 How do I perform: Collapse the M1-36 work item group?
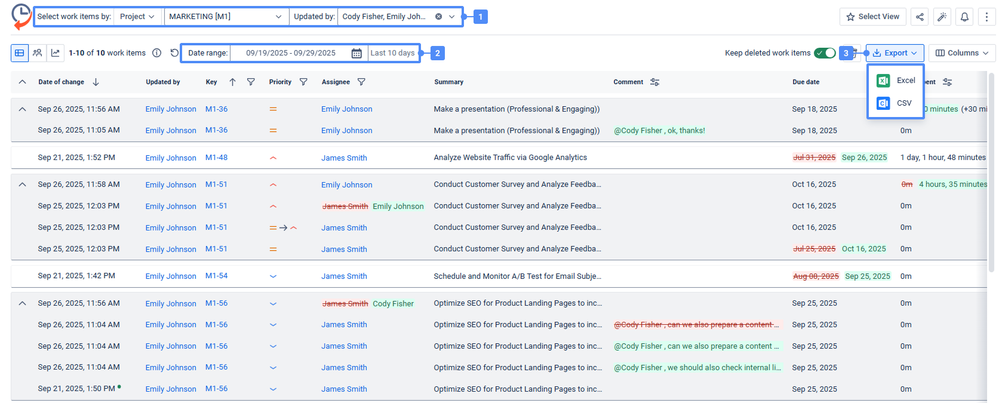tap(22, 109)
